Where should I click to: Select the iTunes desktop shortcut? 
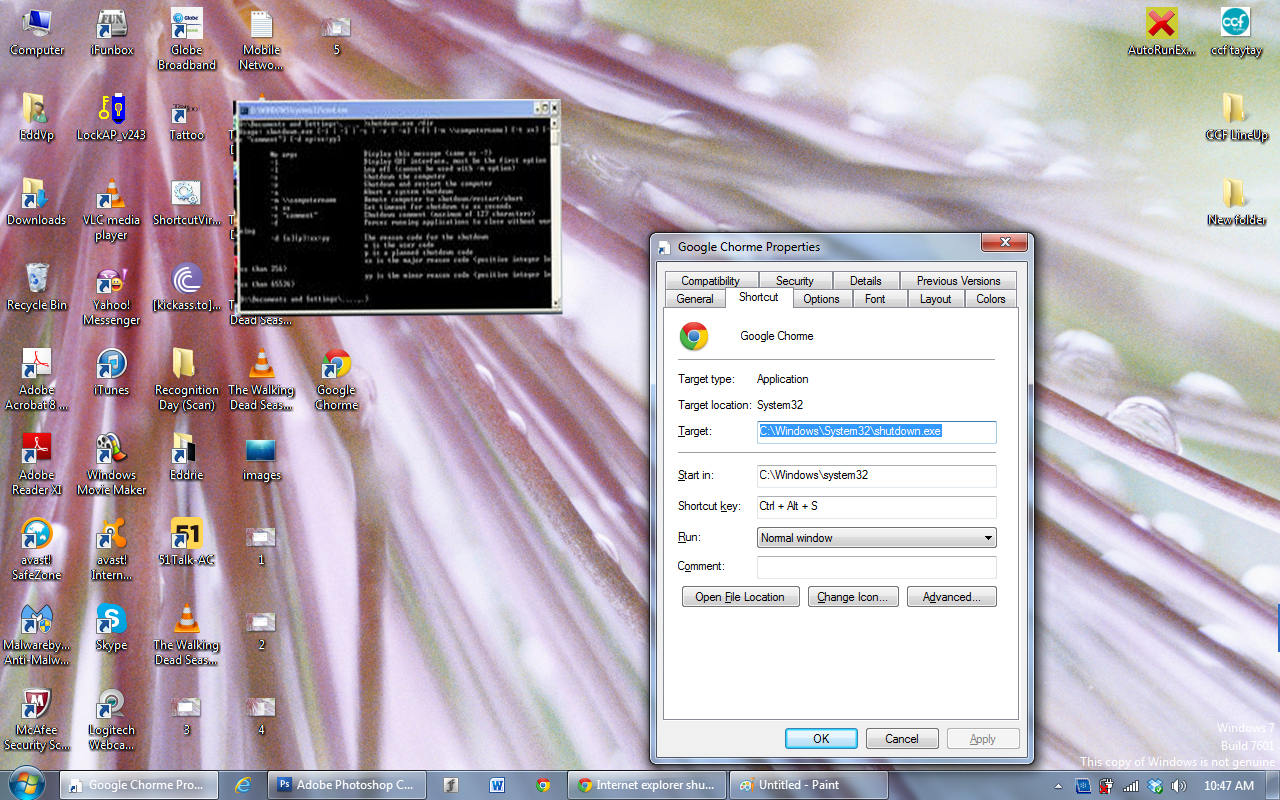pyautogui.click(x=112, y=372)
